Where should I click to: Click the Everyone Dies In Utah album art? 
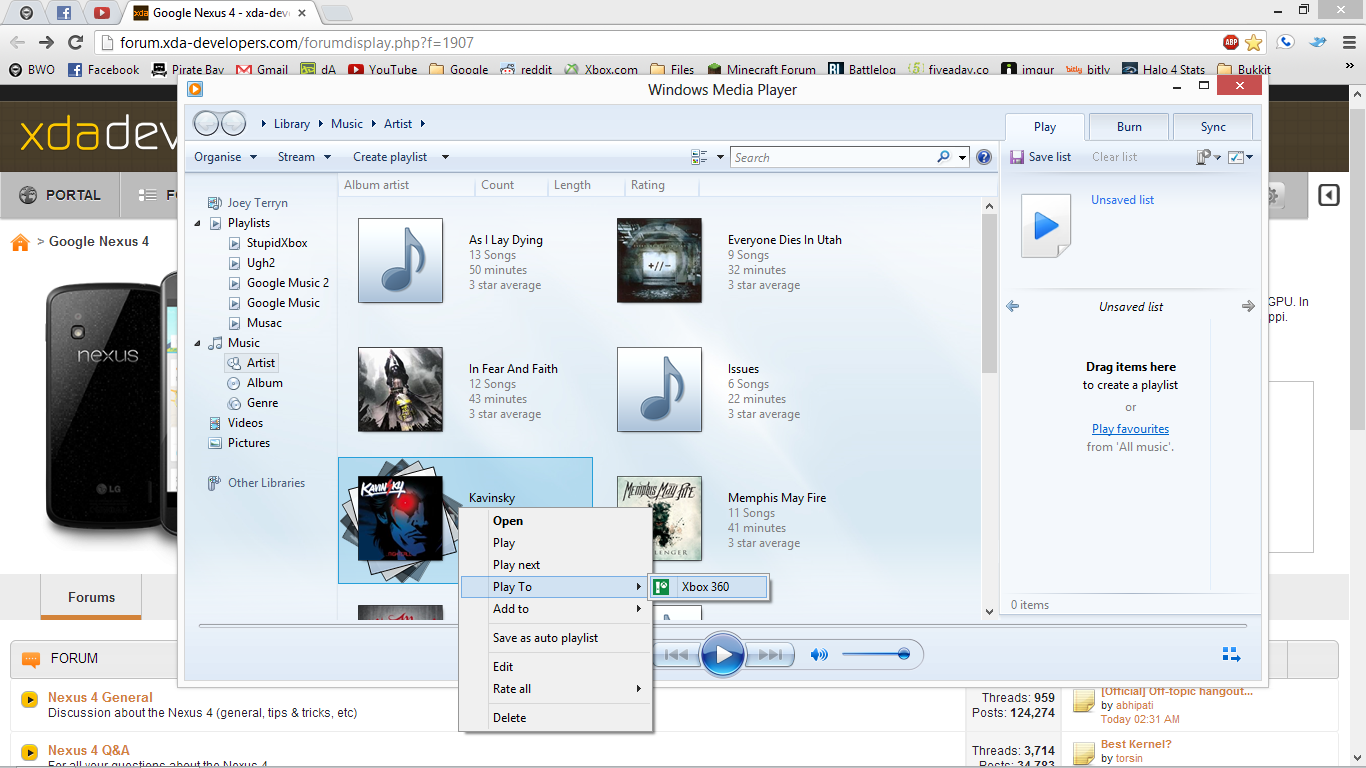[659, 261]
